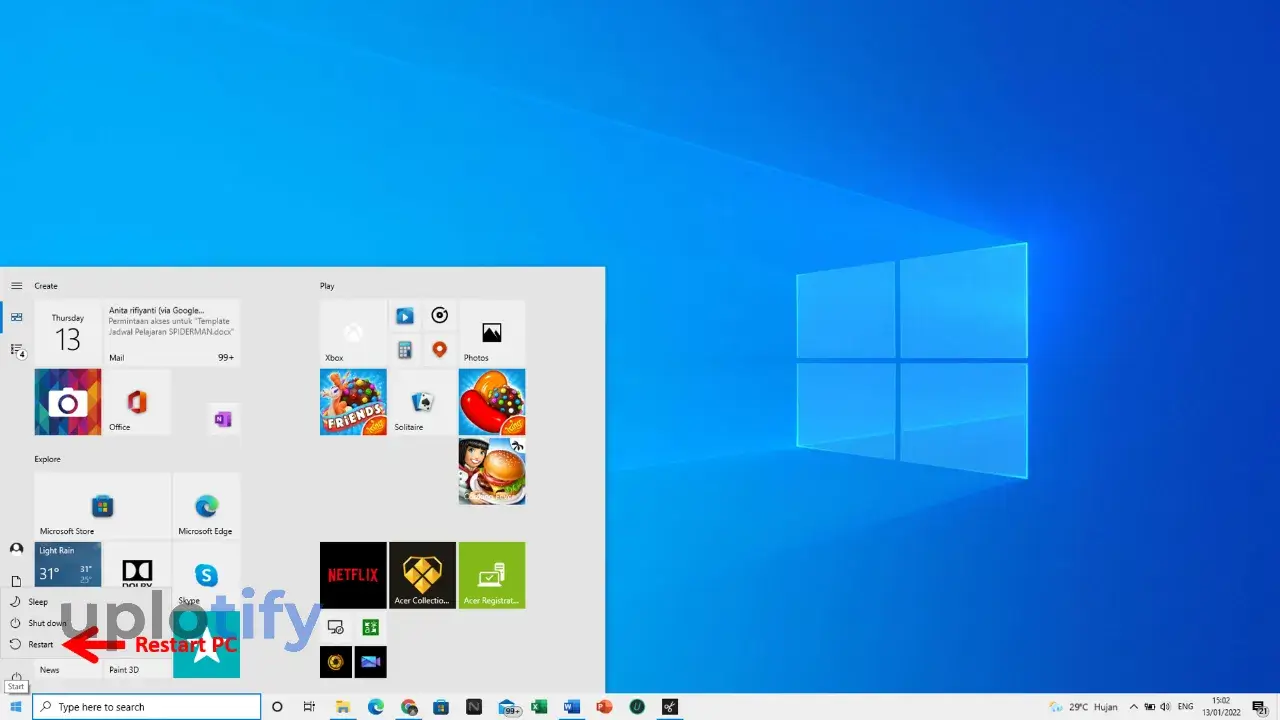
Task: Open the Snipping tool on the taskbar
Action: coord(670,707)
